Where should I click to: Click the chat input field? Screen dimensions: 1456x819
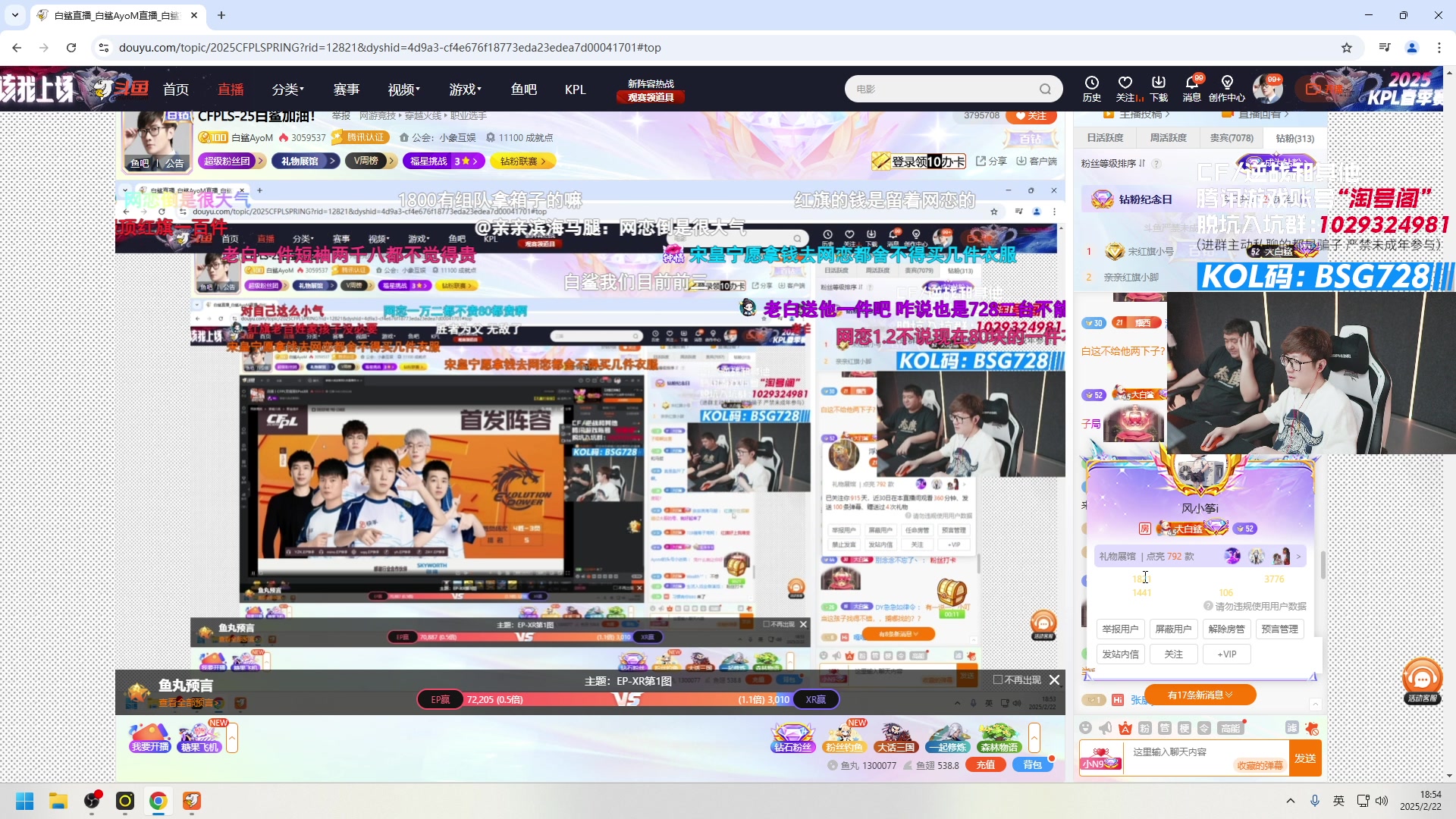tap(1206, 758)
